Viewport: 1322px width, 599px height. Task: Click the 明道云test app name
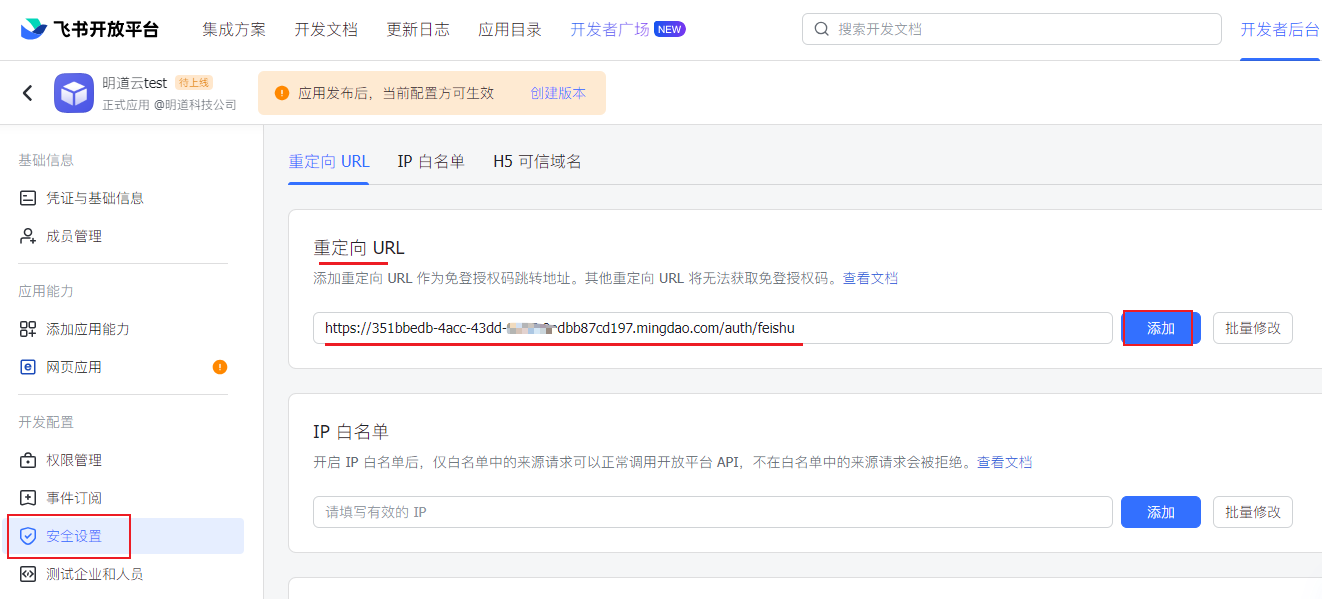click(134, 83)
